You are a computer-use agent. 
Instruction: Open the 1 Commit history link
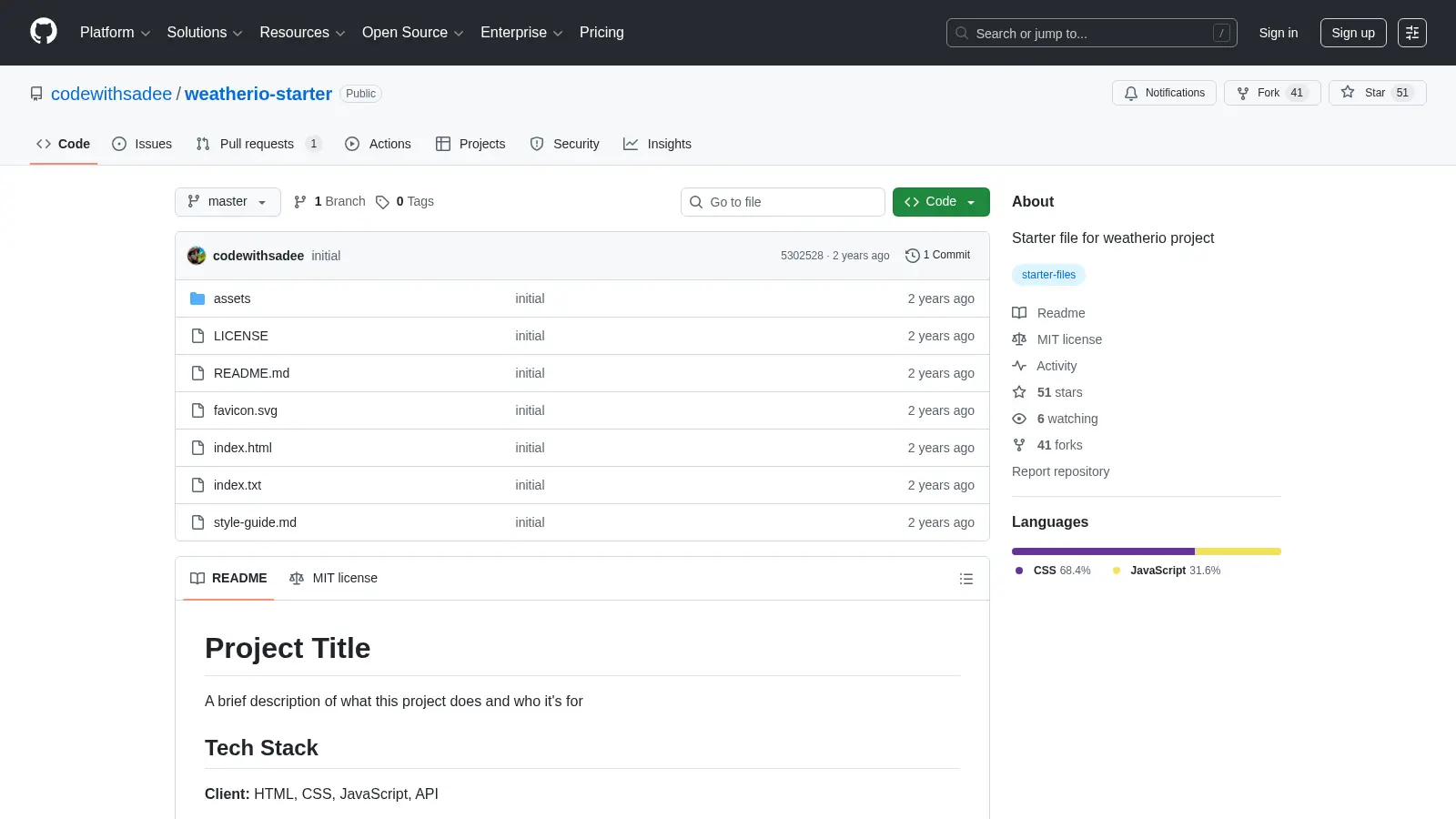(x=937, y=256)
